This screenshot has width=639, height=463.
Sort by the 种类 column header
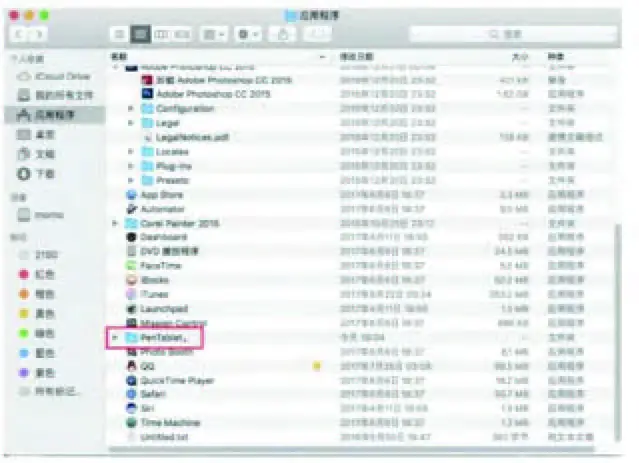click(x=556, y=57)
